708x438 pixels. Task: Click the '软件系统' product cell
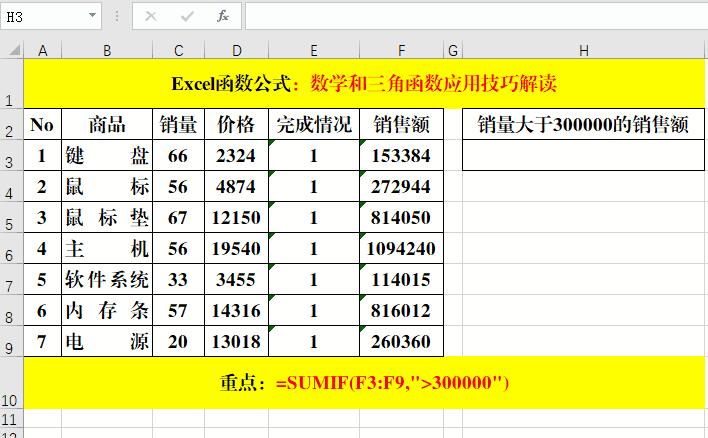coord(107,279)
